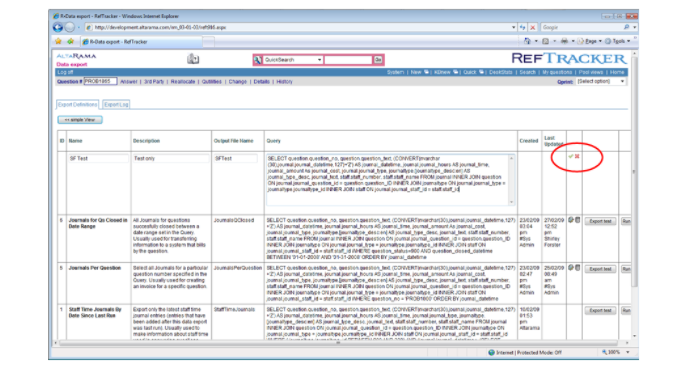Click the QuickSearch text field
This screenshot has width=687, height=373.
point(348,60)
